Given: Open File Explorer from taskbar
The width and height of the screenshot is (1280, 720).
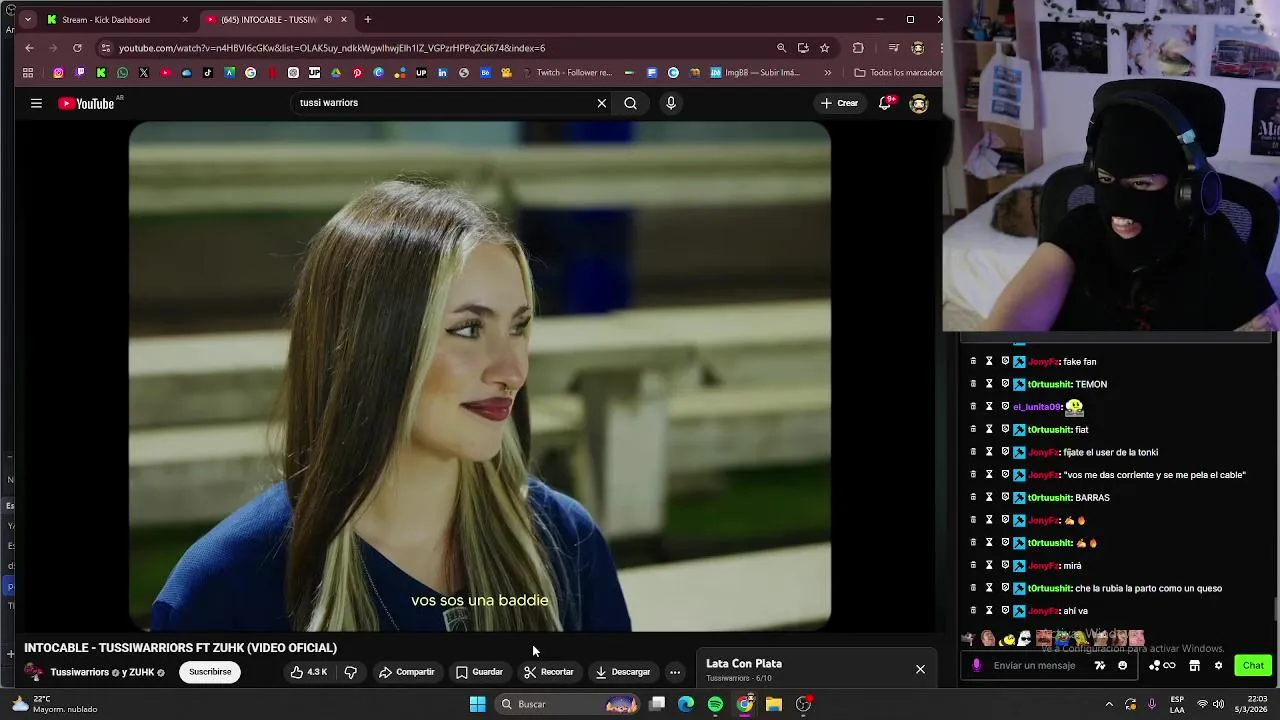Looking at the screenshot, I should [774, 704].
